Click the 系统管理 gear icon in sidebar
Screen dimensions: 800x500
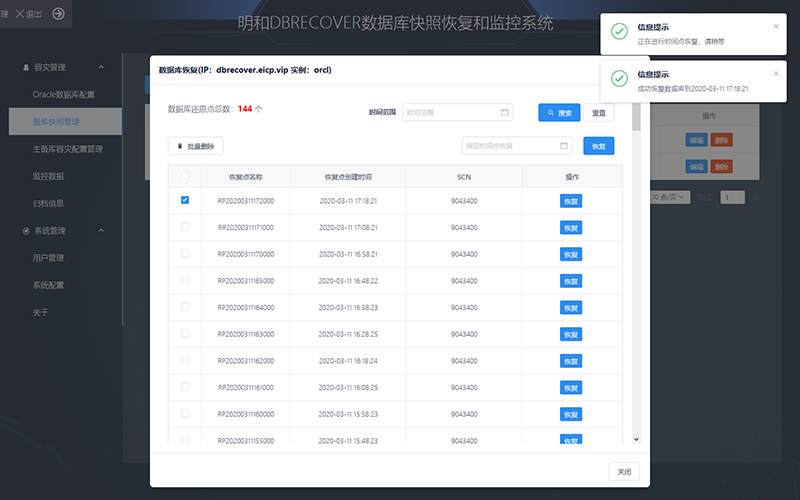pyautogui.click(x=26, y=231)
